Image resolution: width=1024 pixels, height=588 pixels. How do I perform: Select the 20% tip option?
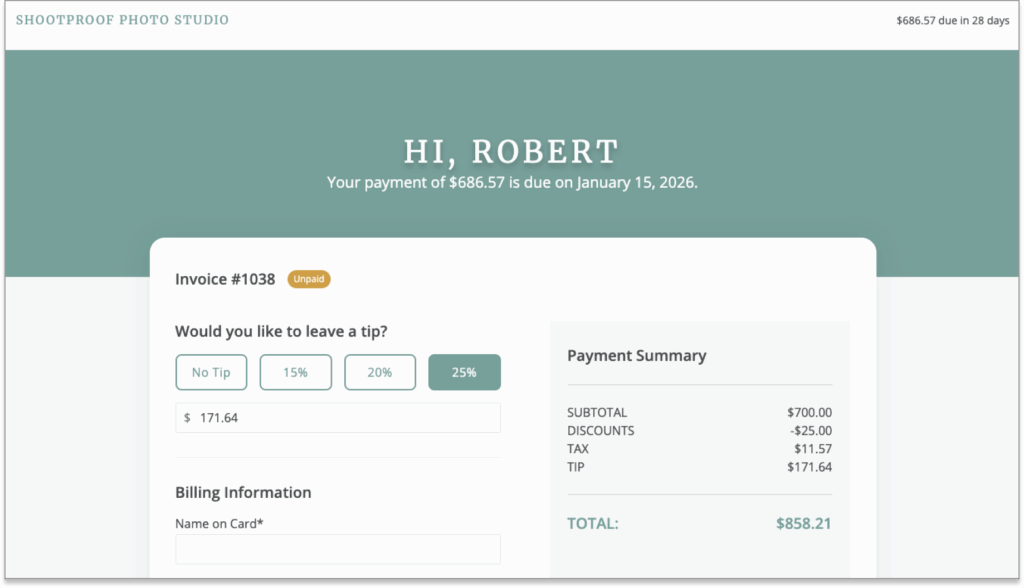(379, 371)
